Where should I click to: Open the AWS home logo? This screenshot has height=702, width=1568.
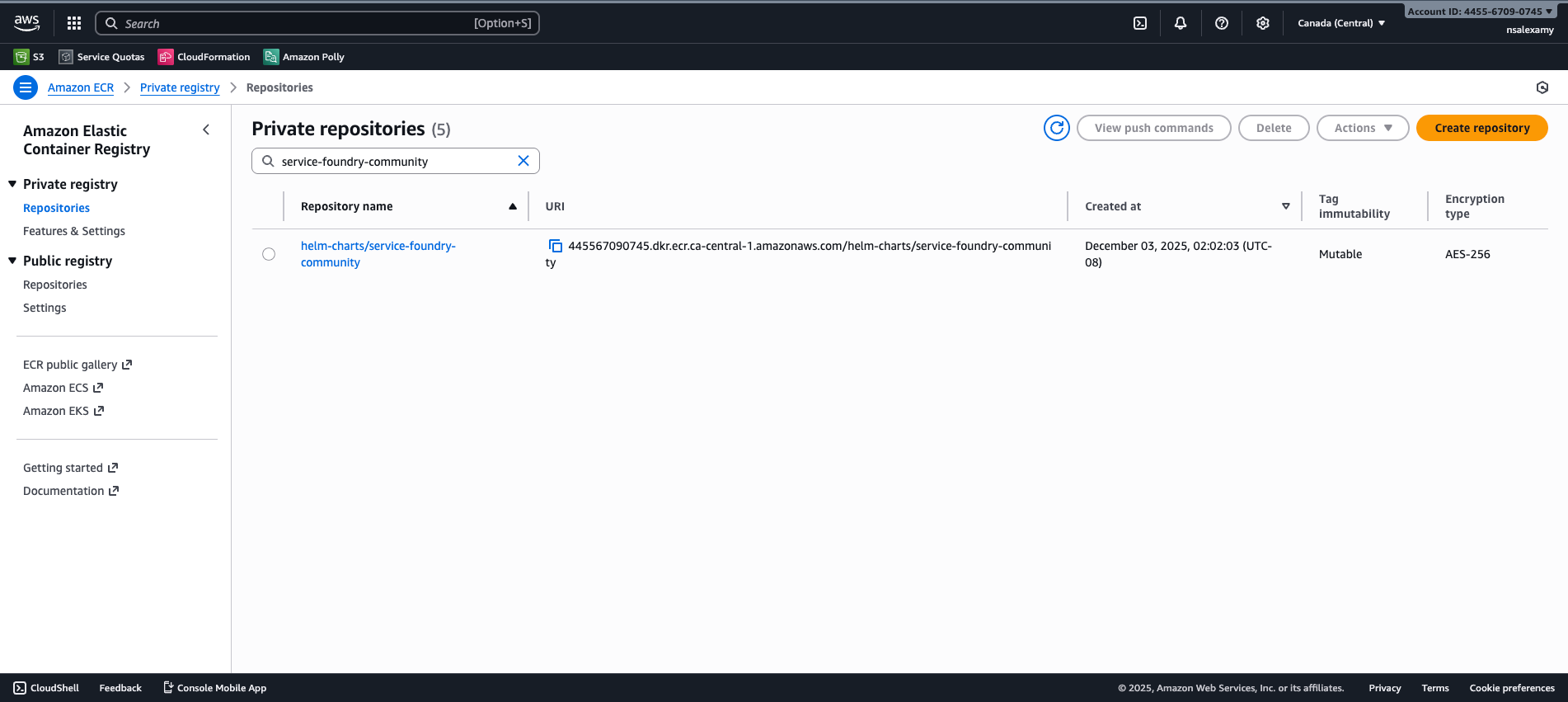[26, 23]
